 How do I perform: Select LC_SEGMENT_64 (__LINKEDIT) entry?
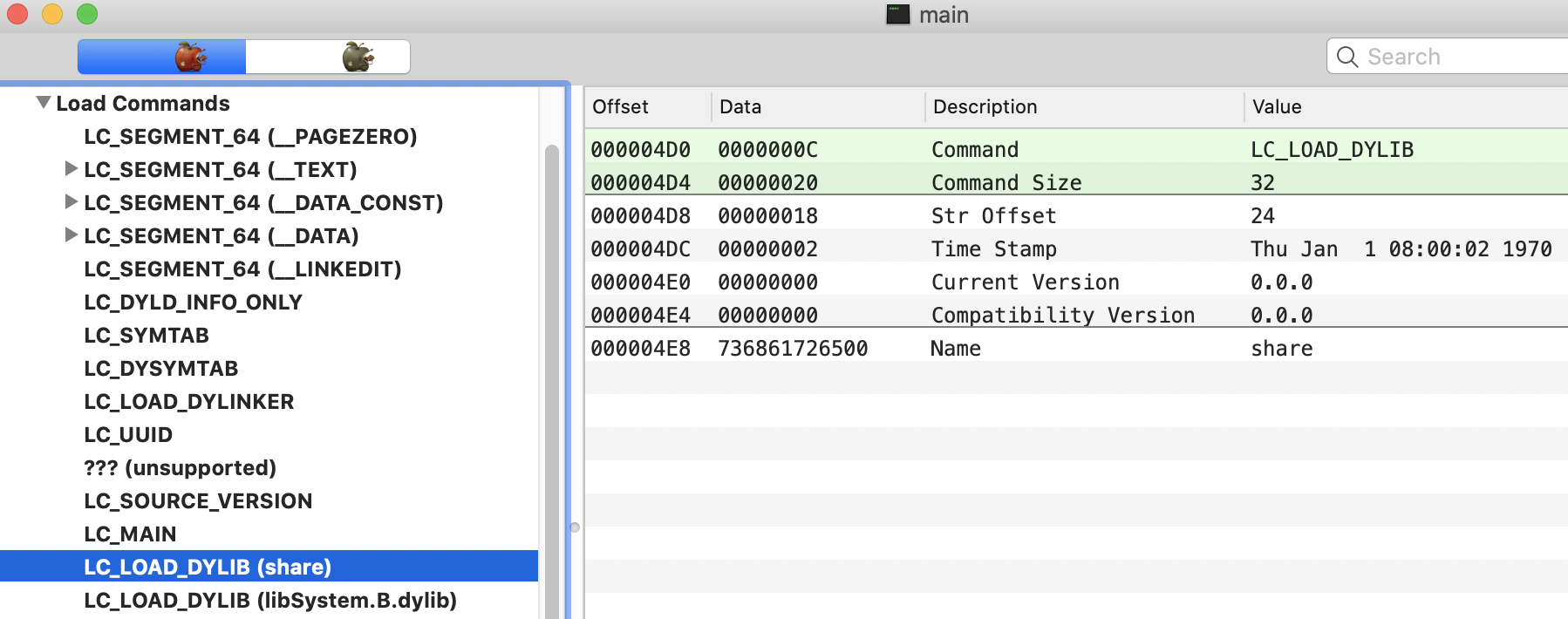click(242, 269)
